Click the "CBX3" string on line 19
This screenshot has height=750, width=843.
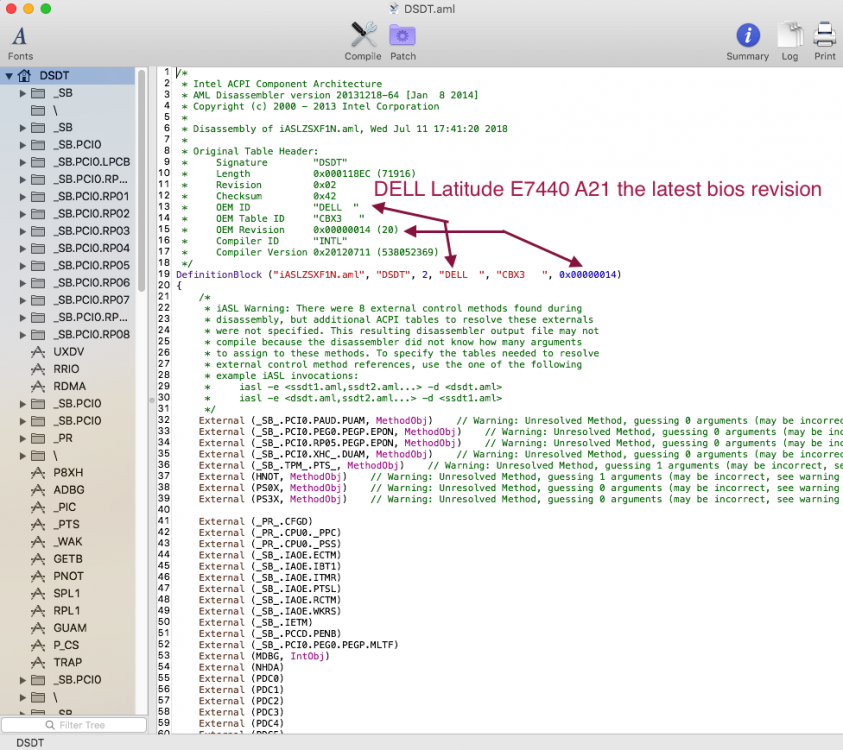point(521,275)
